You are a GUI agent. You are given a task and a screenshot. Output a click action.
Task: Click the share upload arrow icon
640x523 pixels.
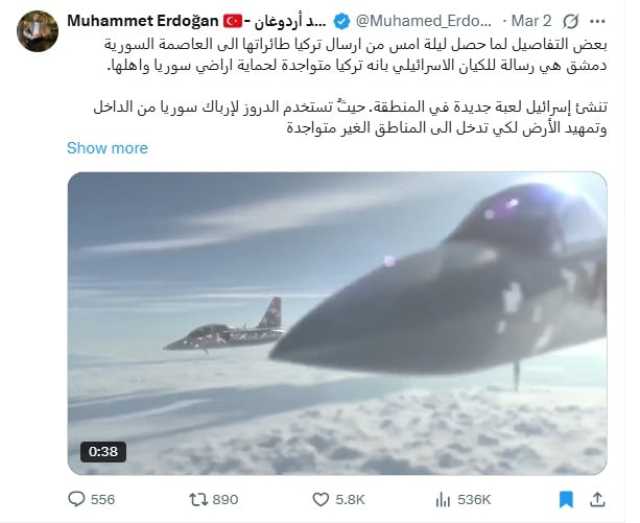coord(598,499)
